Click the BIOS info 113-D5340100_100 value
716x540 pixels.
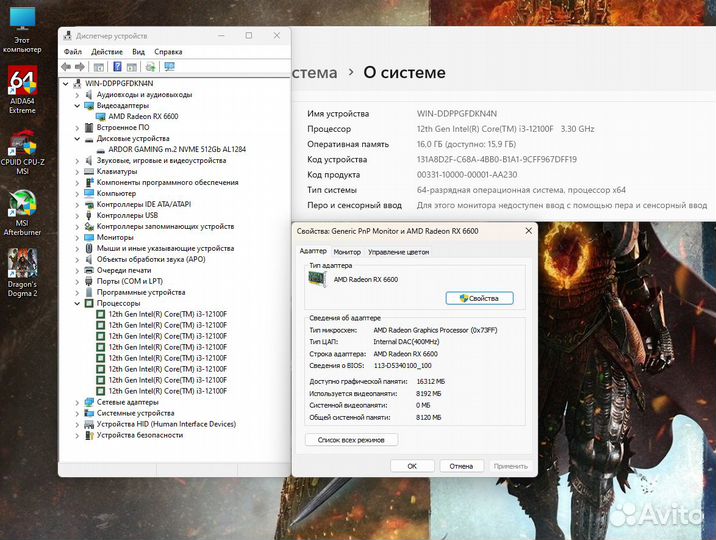[x=402, y=366]
